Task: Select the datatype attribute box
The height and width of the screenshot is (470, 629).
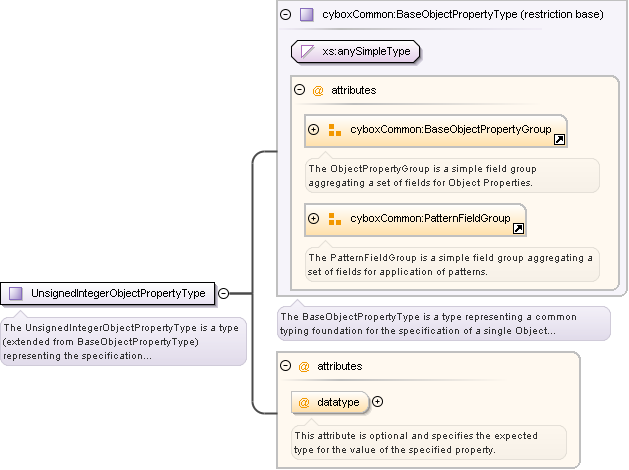Action: pos(337,402)
